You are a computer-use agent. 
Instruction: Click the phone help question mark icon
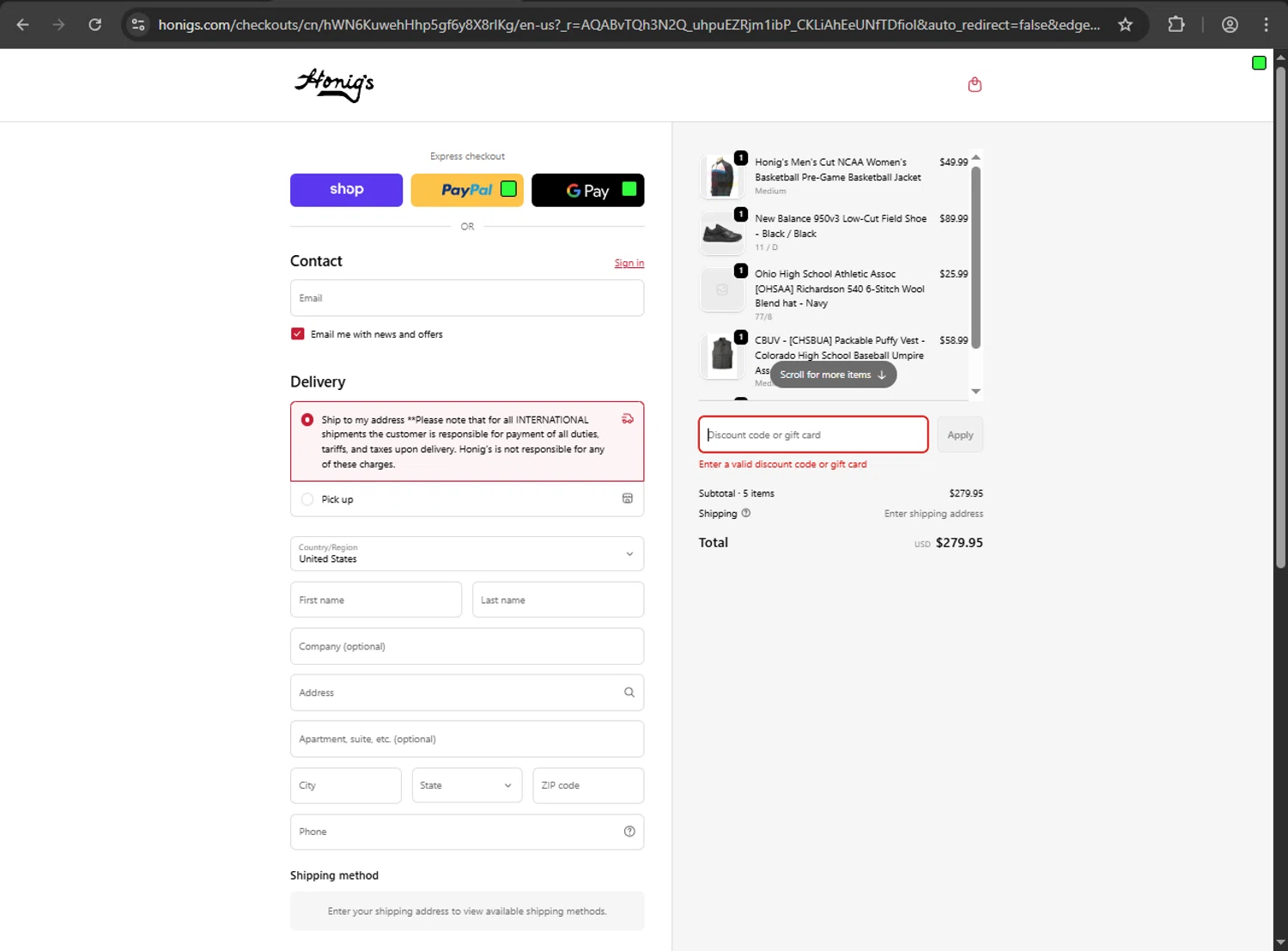pyautogui.click(x=629, y=832)
